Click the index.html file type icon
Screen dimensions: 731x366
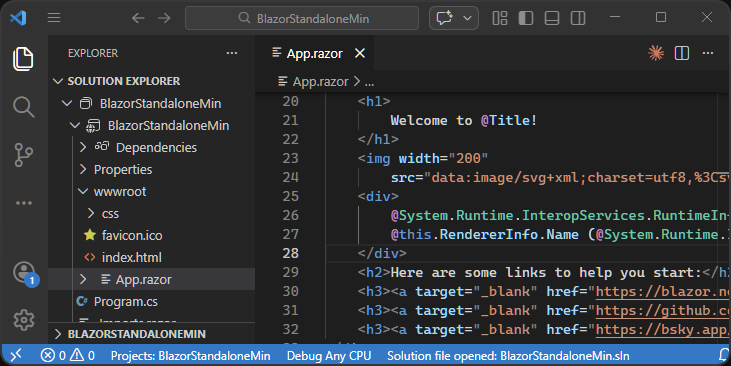pos(90,257)
